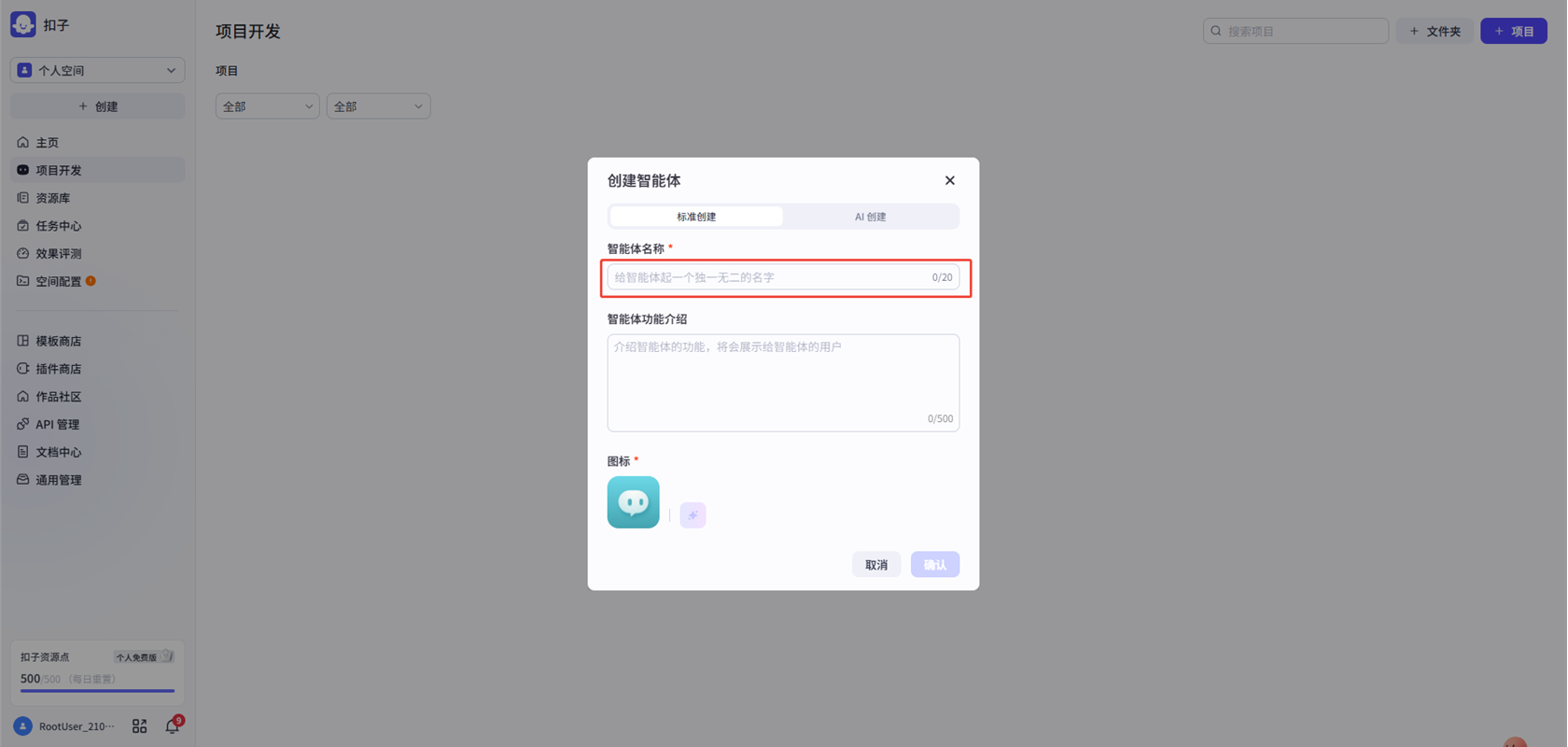Open API 管理 in sidebar

pyautogui.click(x=98, y=424)
